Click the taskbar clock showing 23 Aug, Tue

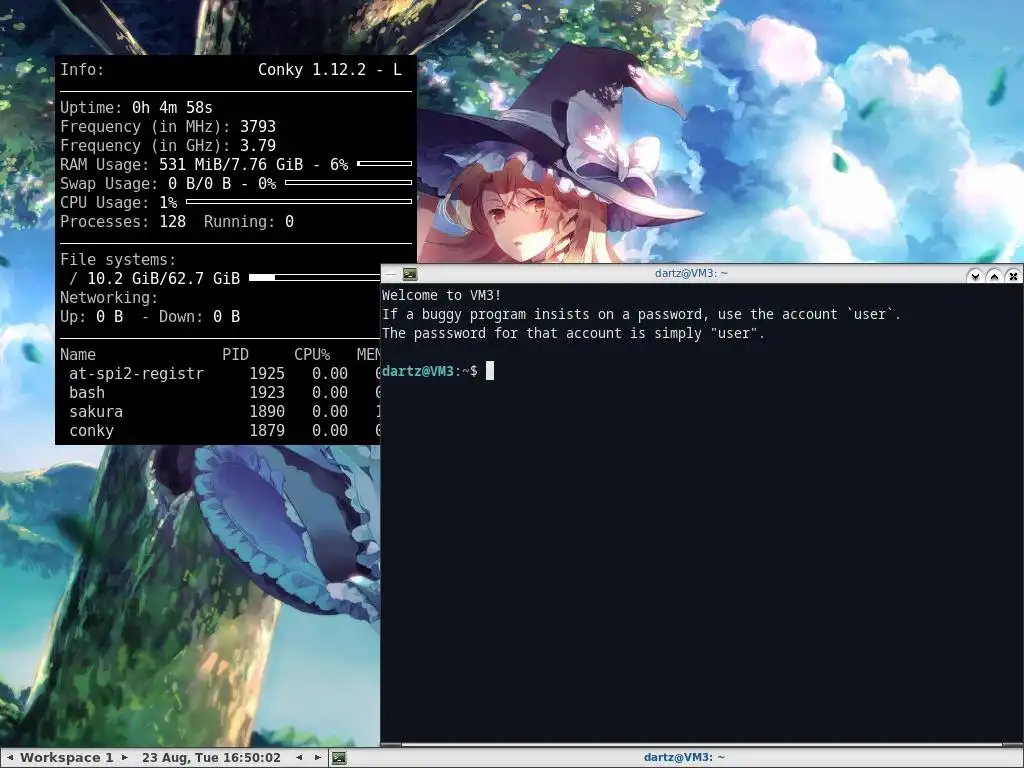pyautogui.click(x=211, y=758)
